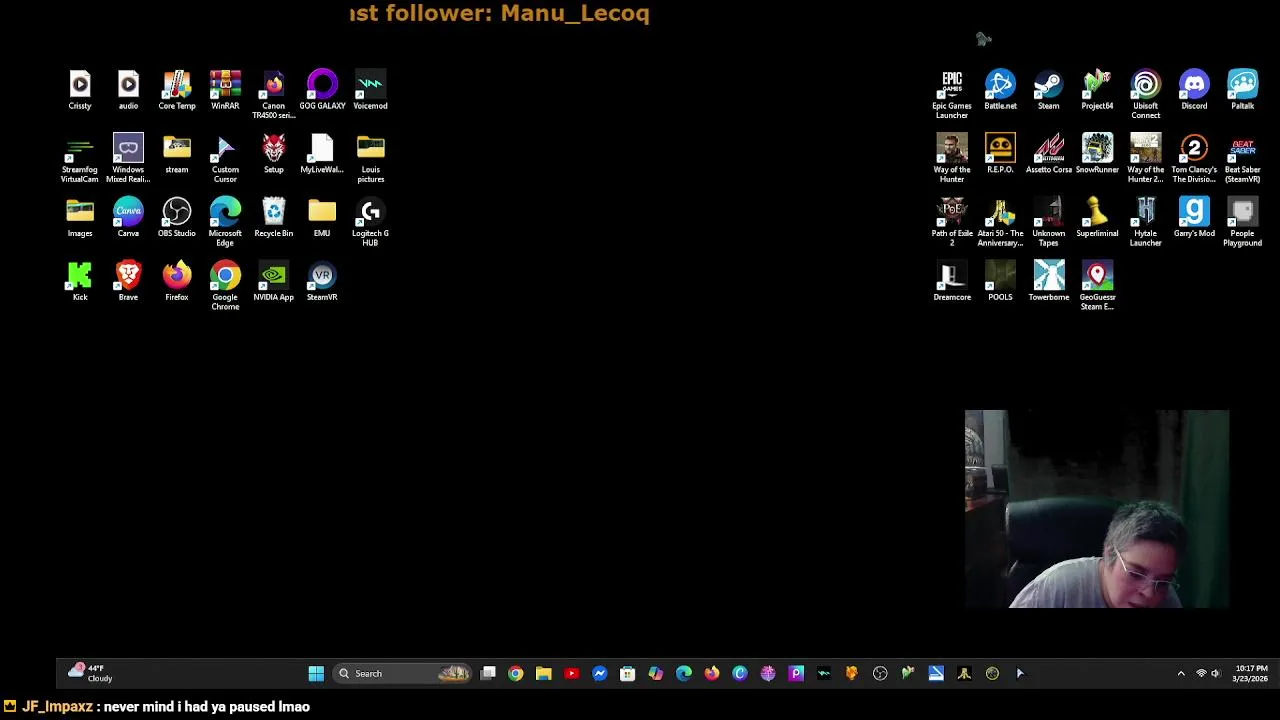The width and height of the screenshot is (1280, 720).
Task: Select the Recycle Bin icon
Action: pyautogui.click(x=273, y=218)
